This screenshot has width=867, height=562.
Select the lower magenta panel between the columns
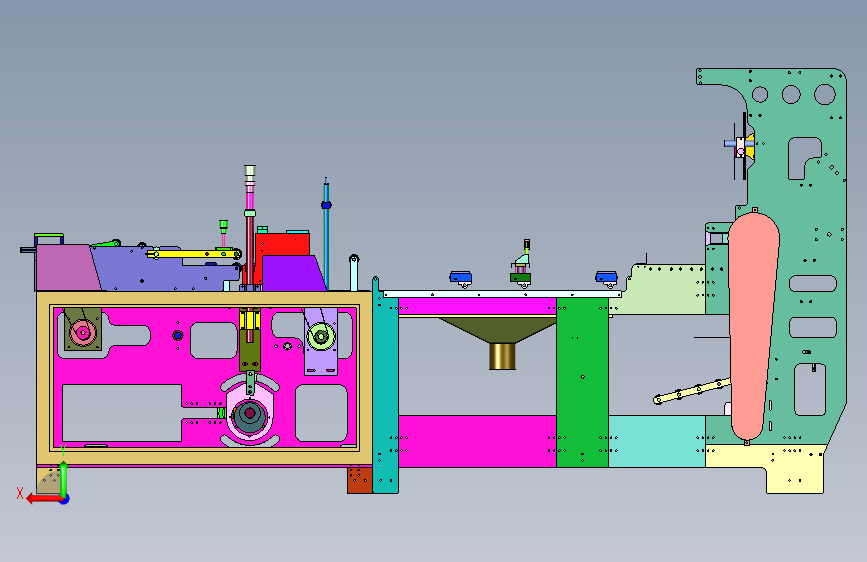477,441
